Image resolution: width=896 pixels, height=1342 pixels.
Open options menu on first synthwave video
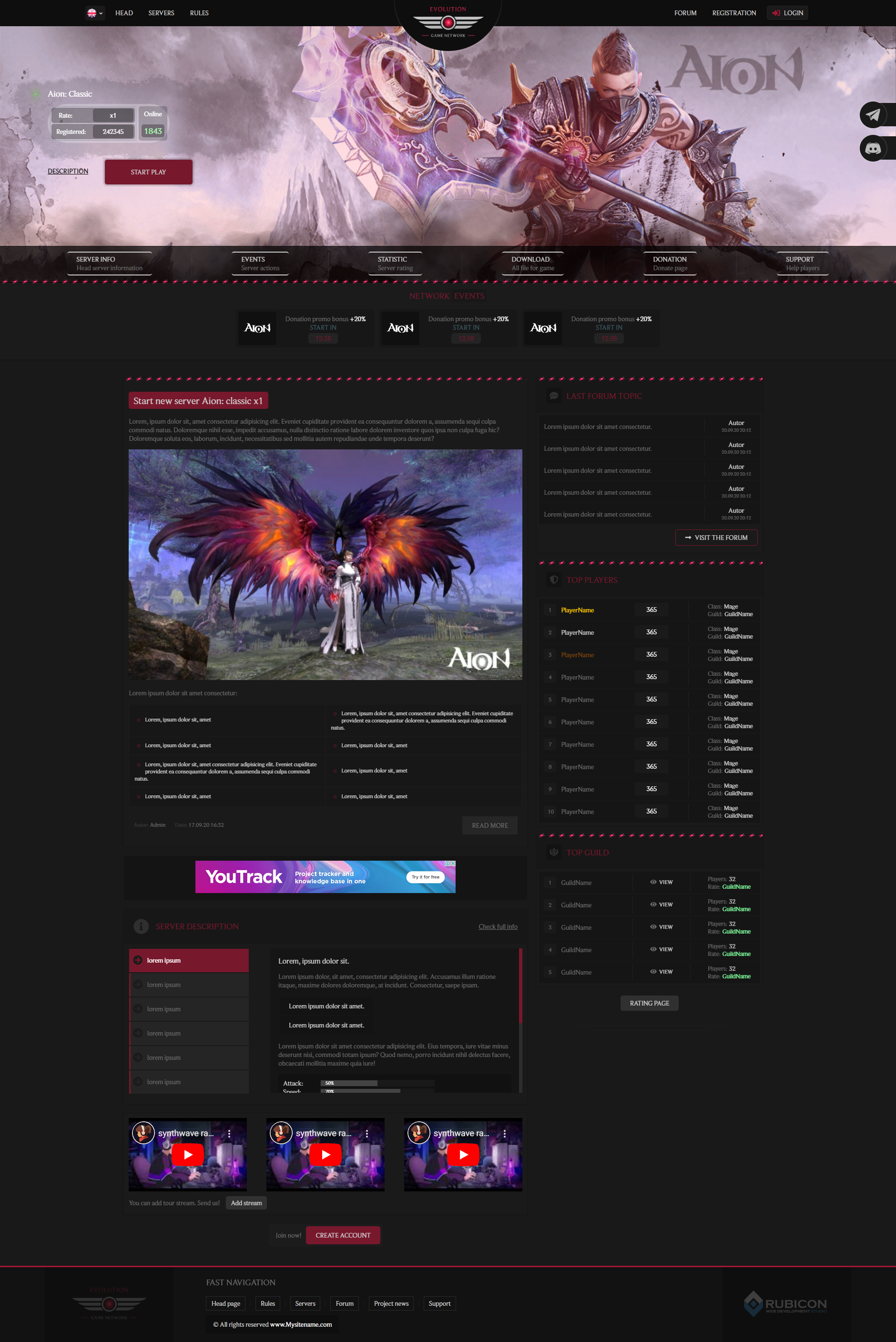point(229,1133)
